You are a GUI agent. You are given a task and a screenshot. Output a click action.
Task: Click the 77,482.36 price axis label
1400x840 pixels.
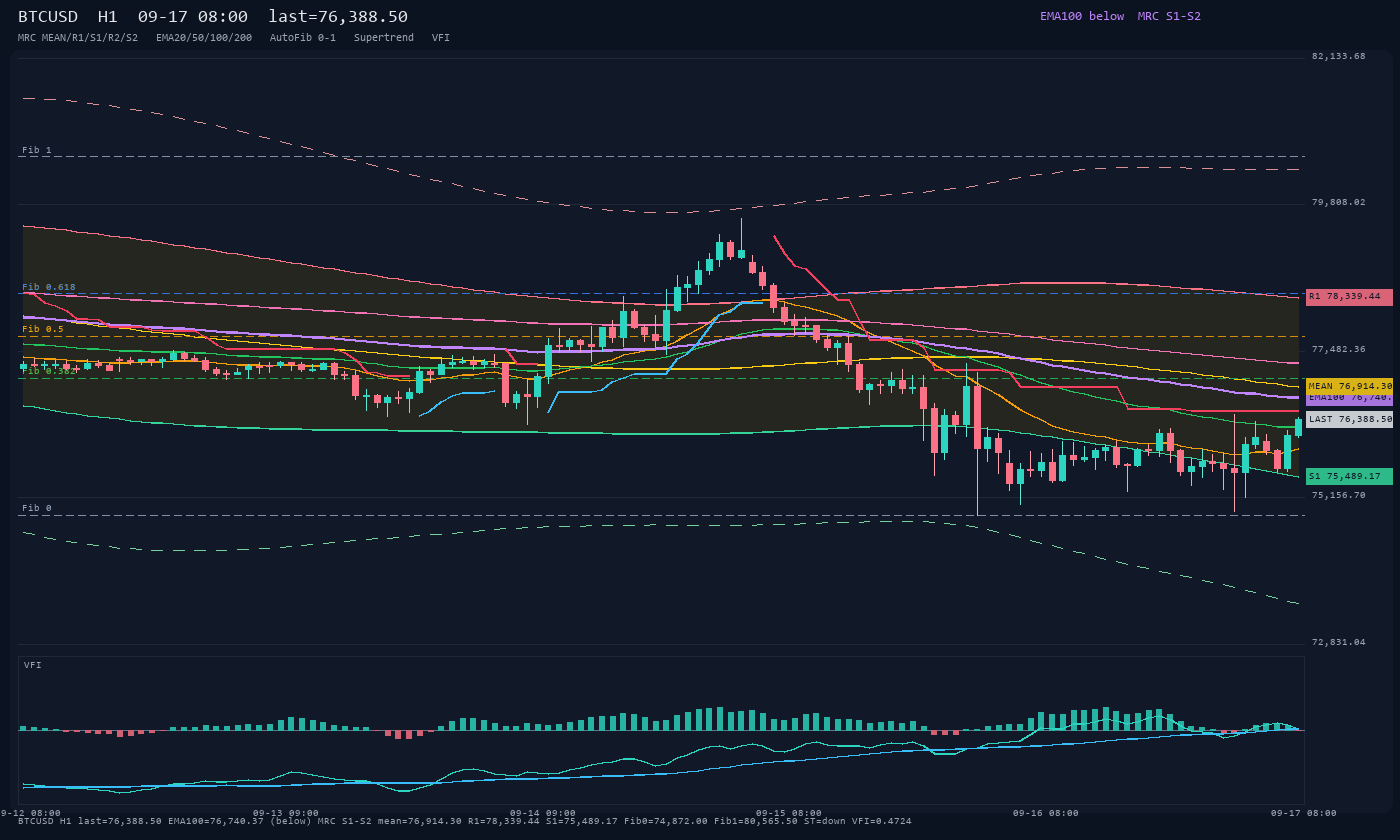1338,349
